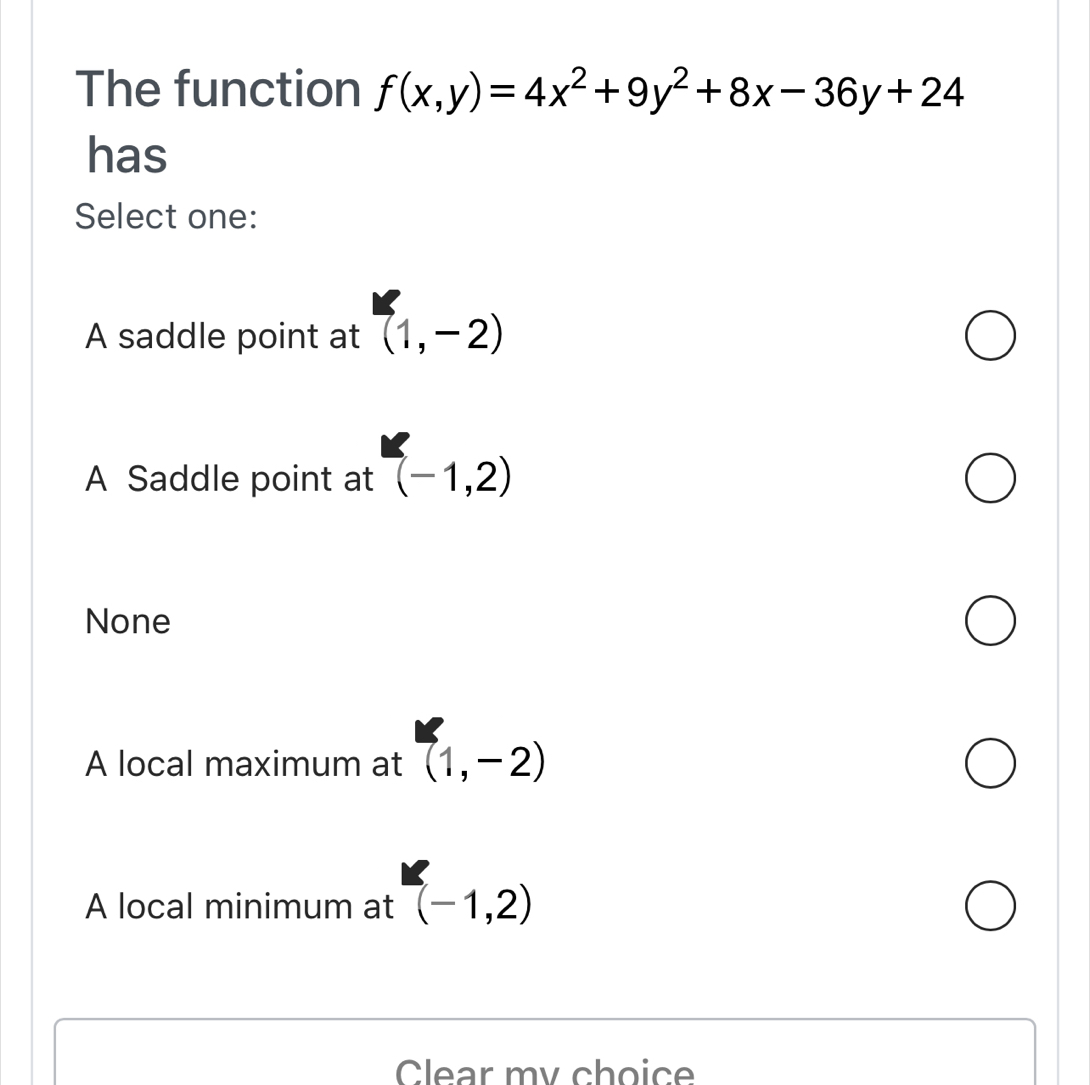Viewport: 1090px width, 1085px height.
Task: Choose radio button for Saddle point at (−1,2)
Action: pyautogui.click(x=991, y=480)
